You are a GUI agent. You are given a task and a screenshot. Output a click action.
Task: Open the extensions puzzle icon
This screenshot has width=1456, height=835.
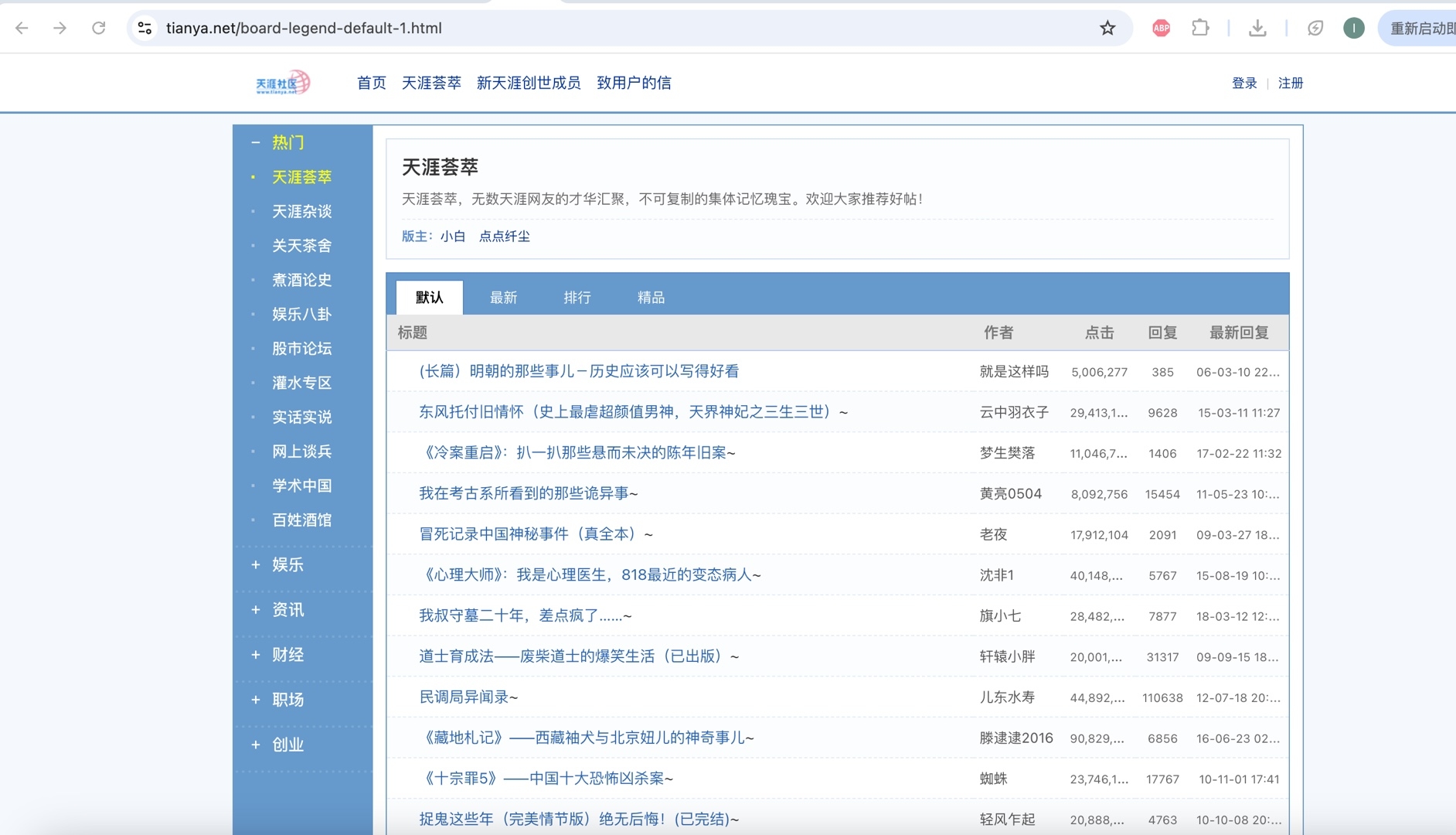click(1199, 28)
